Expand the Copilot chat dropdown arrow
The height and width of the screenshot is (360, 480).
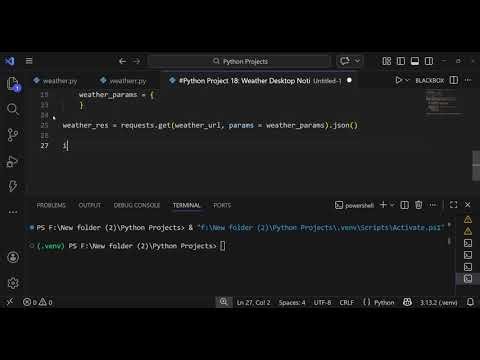357,61
